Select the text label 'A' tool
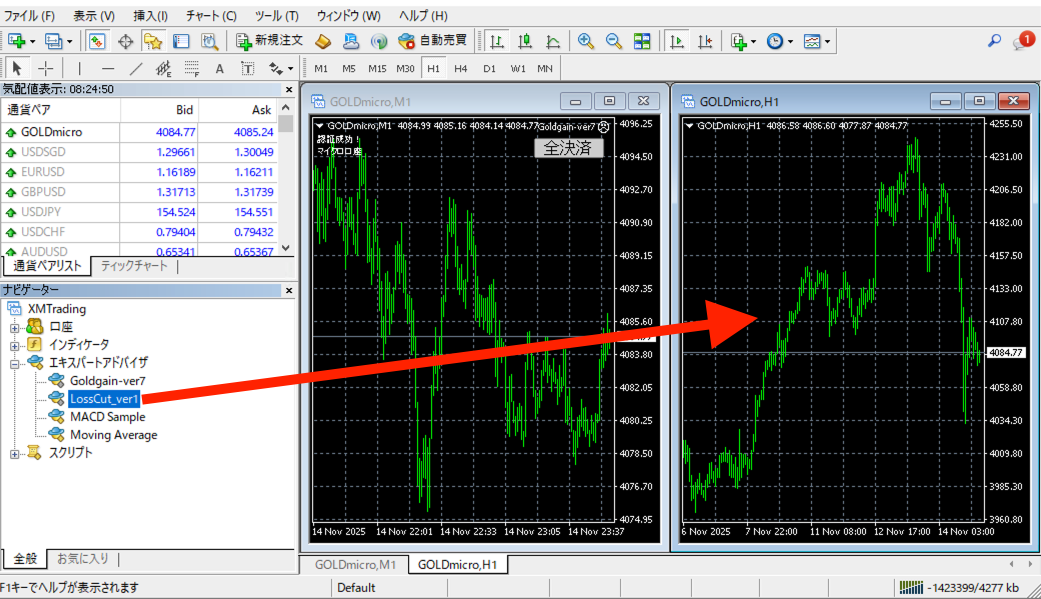 pyautogui.click(x=219, y=69)
